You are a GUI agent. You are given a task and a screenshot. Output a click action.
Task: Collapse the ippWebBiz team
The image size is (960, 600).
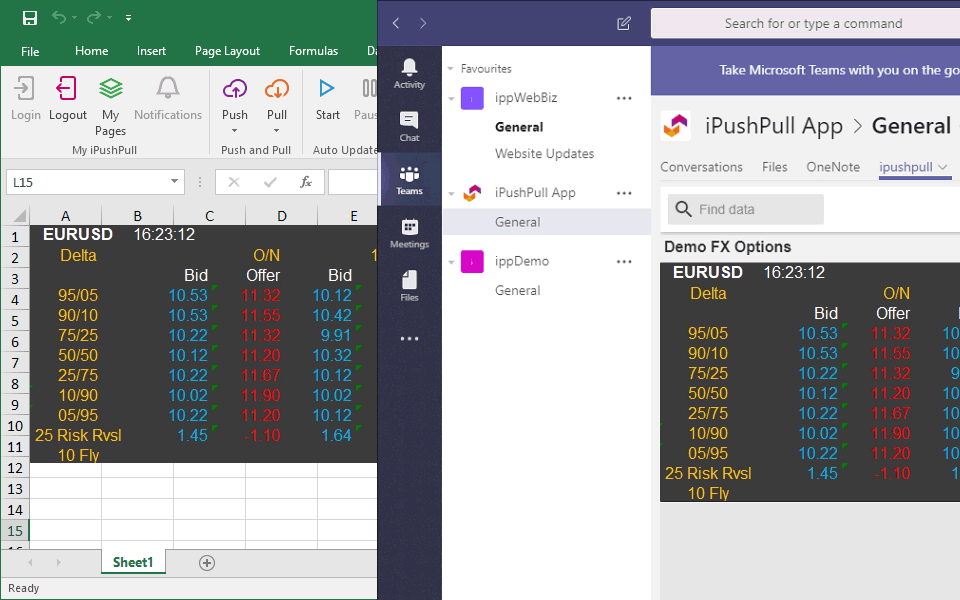click(x=451, y=98)
